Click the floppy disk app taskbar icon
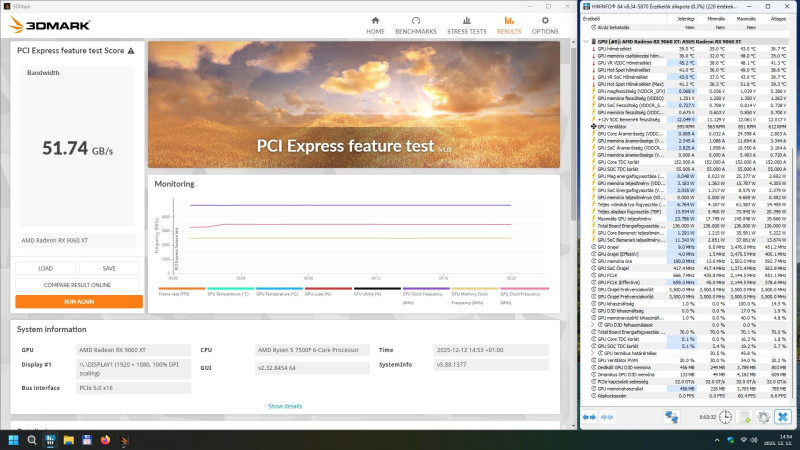This screenshot has height=450, width=800. pos(87,440)
